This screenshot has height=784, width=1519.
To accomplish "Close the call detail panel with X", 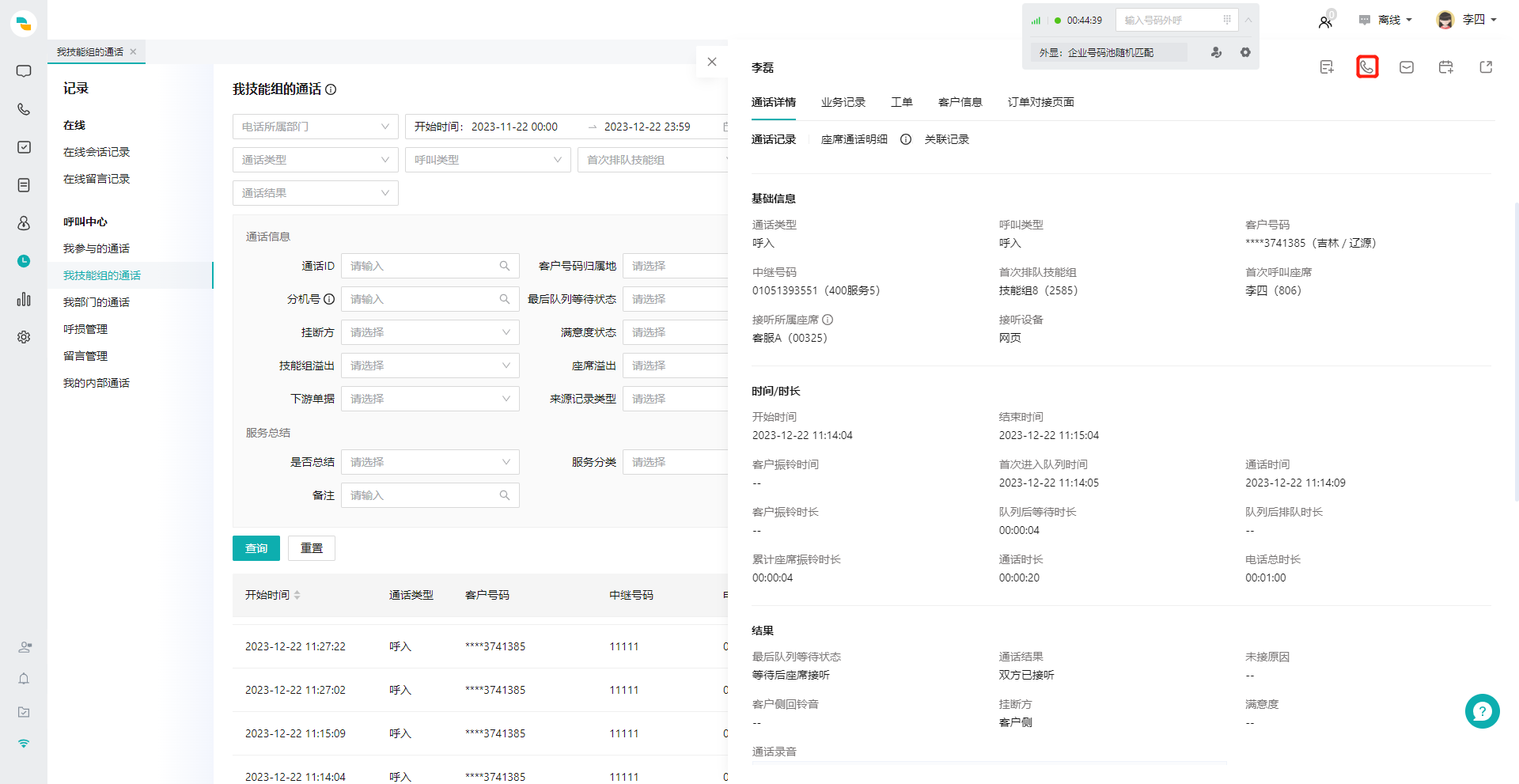I will (712, 62).
